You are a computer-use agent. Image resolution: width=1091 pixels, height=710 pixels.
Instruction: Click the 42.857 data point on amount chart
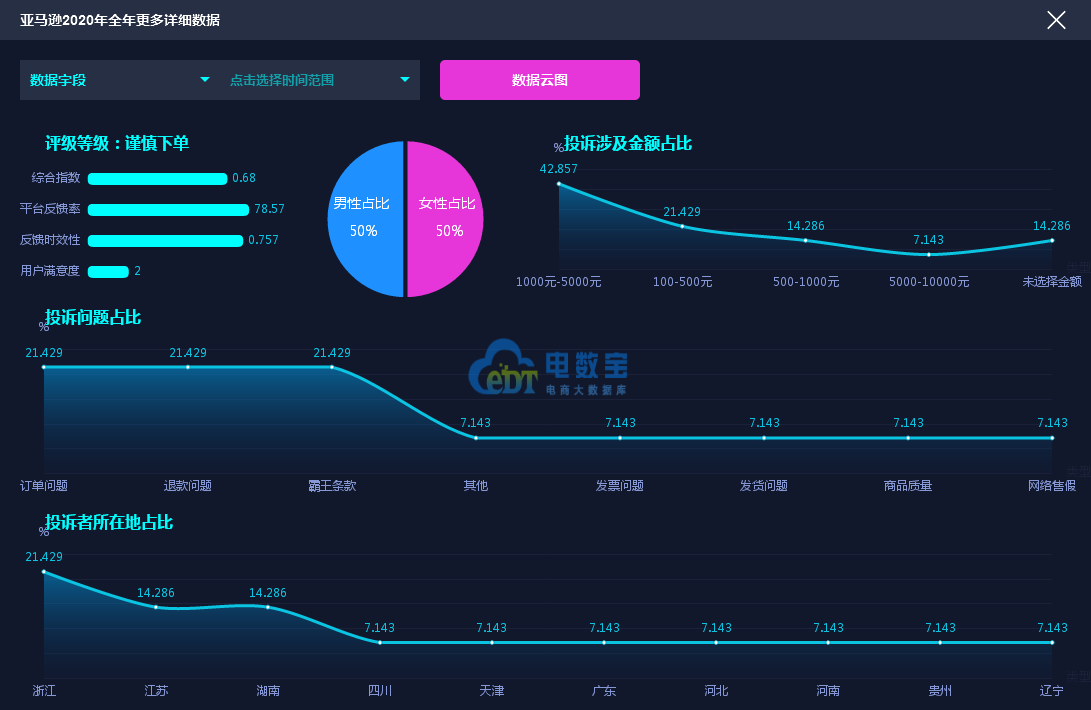(x=559, y=184)
